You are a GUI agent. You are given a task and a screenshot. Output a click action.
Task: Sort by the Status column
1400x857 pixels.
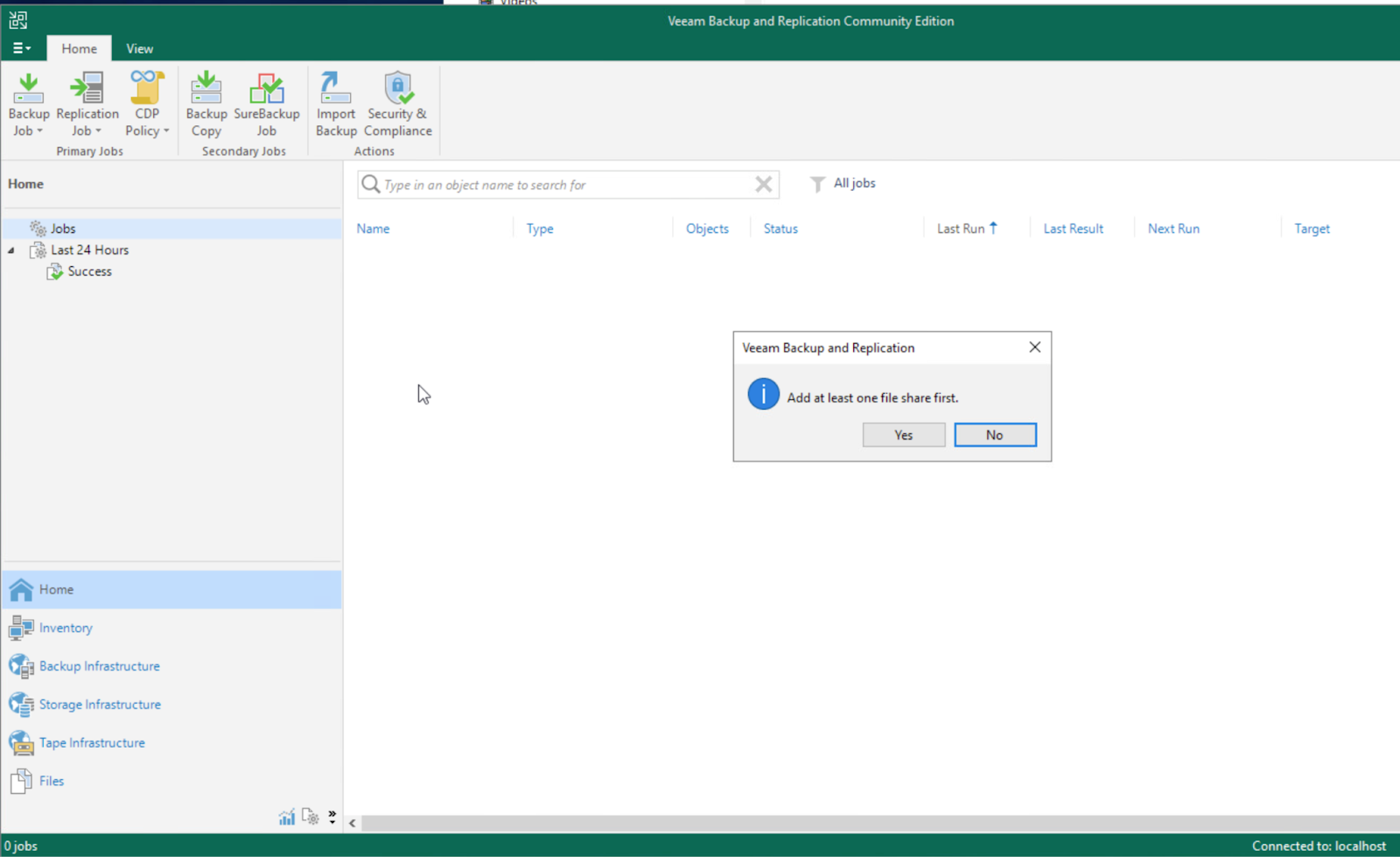coord(780,228)
